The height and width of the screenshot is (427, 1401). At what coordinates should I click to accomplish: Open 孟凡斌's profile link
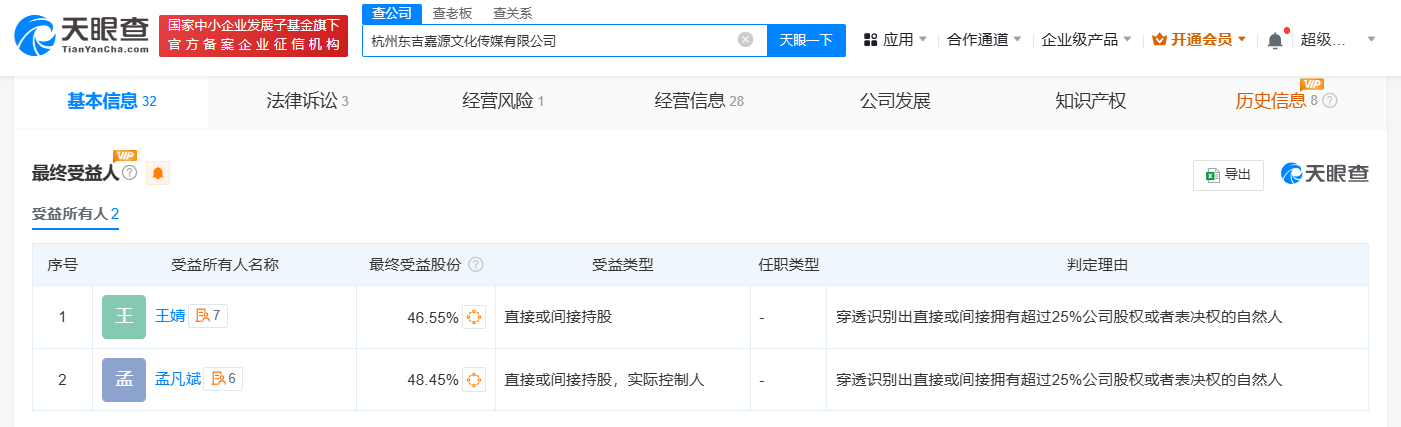[179, 379]
